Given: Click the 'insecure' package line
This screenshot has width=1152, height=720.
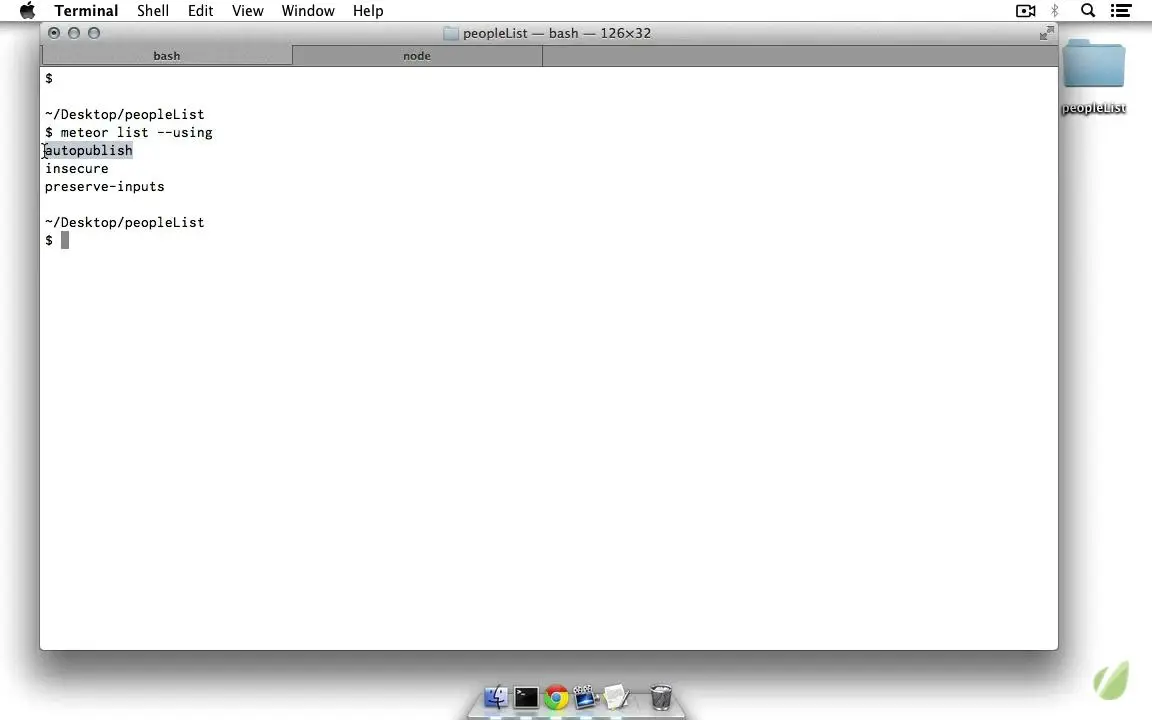Looking at the screenshot, I should pyautogui.click(x=76, y=169).
